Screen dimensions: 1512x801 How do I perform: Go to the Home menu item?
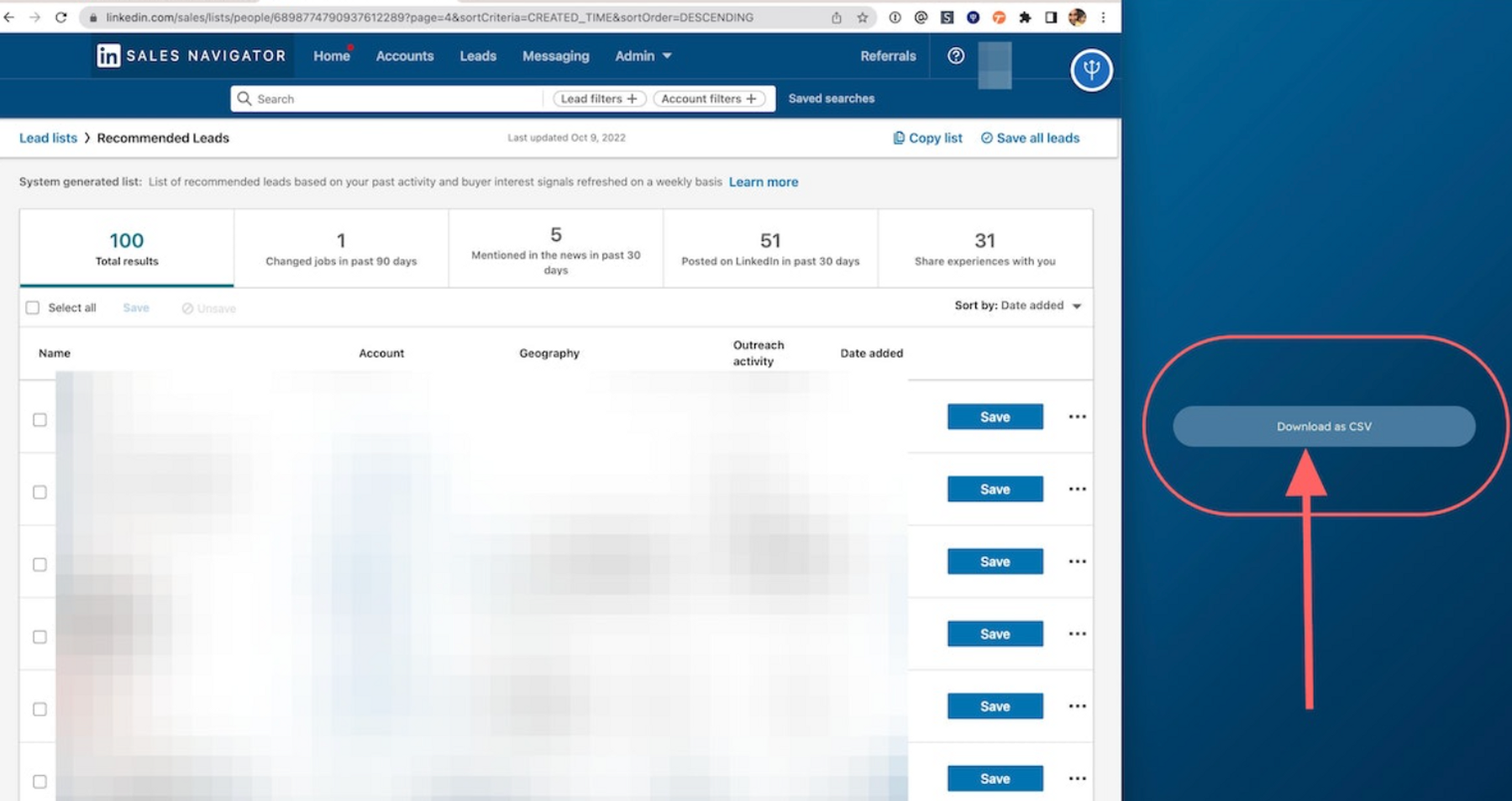[x=332, y=55]
